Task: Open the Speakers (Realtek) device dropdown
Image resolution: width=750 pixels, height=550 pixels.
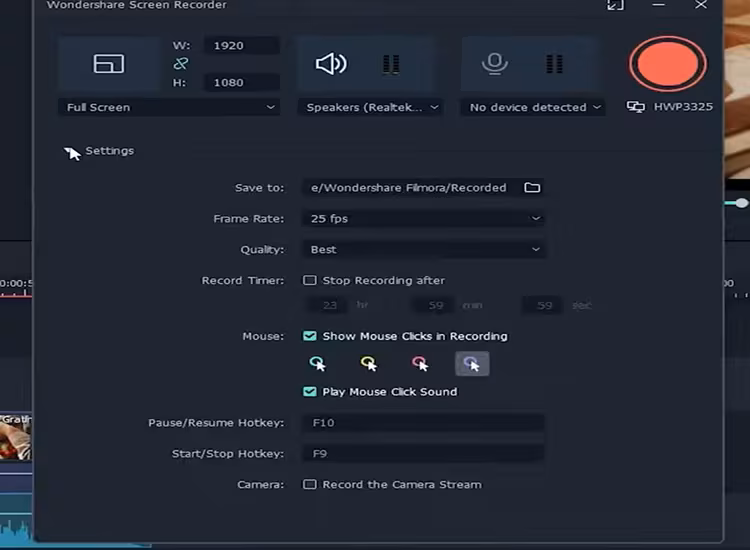Action: [x=371, y=107]
